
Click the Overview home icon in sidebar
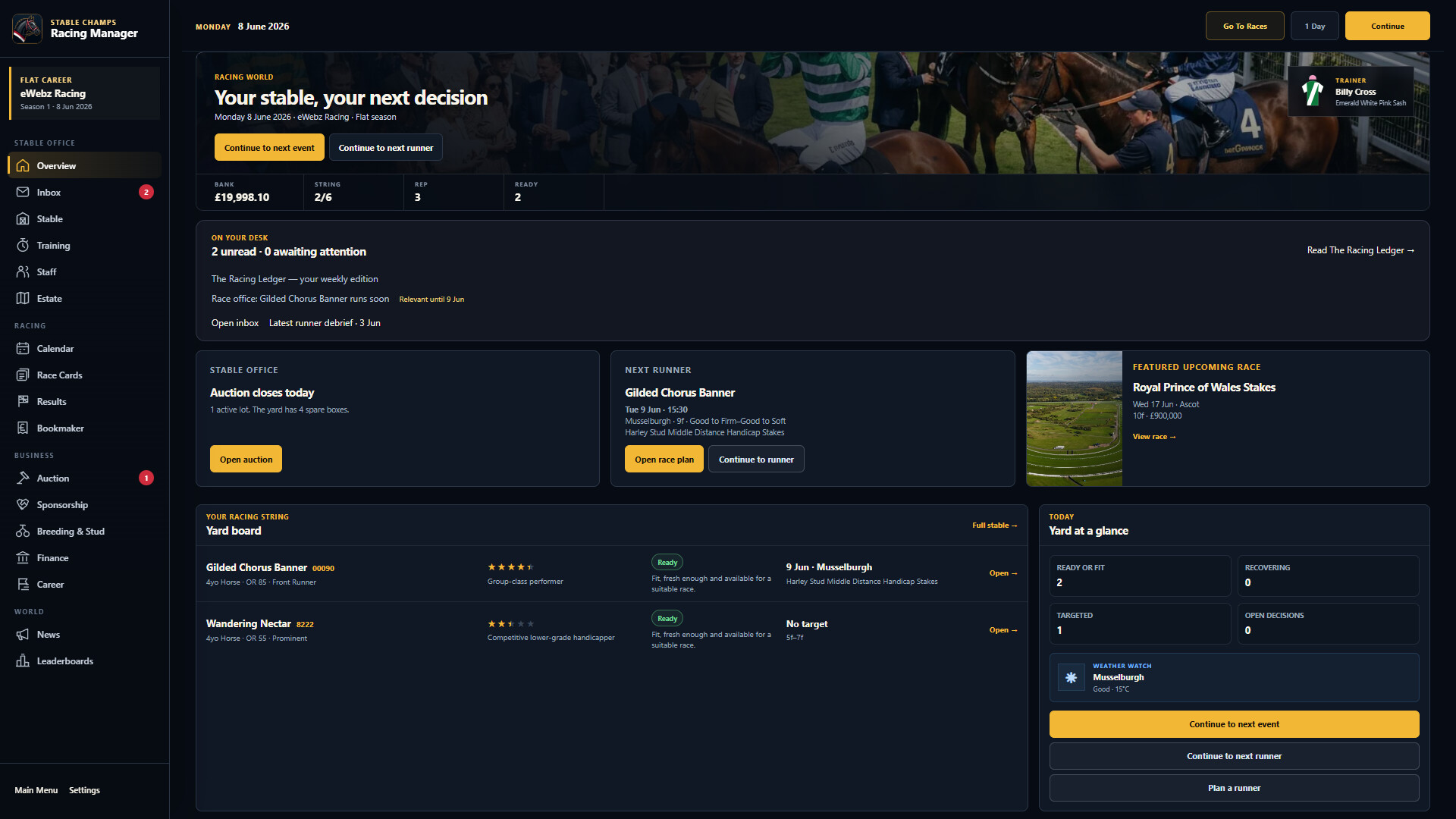tap(23, 165)
